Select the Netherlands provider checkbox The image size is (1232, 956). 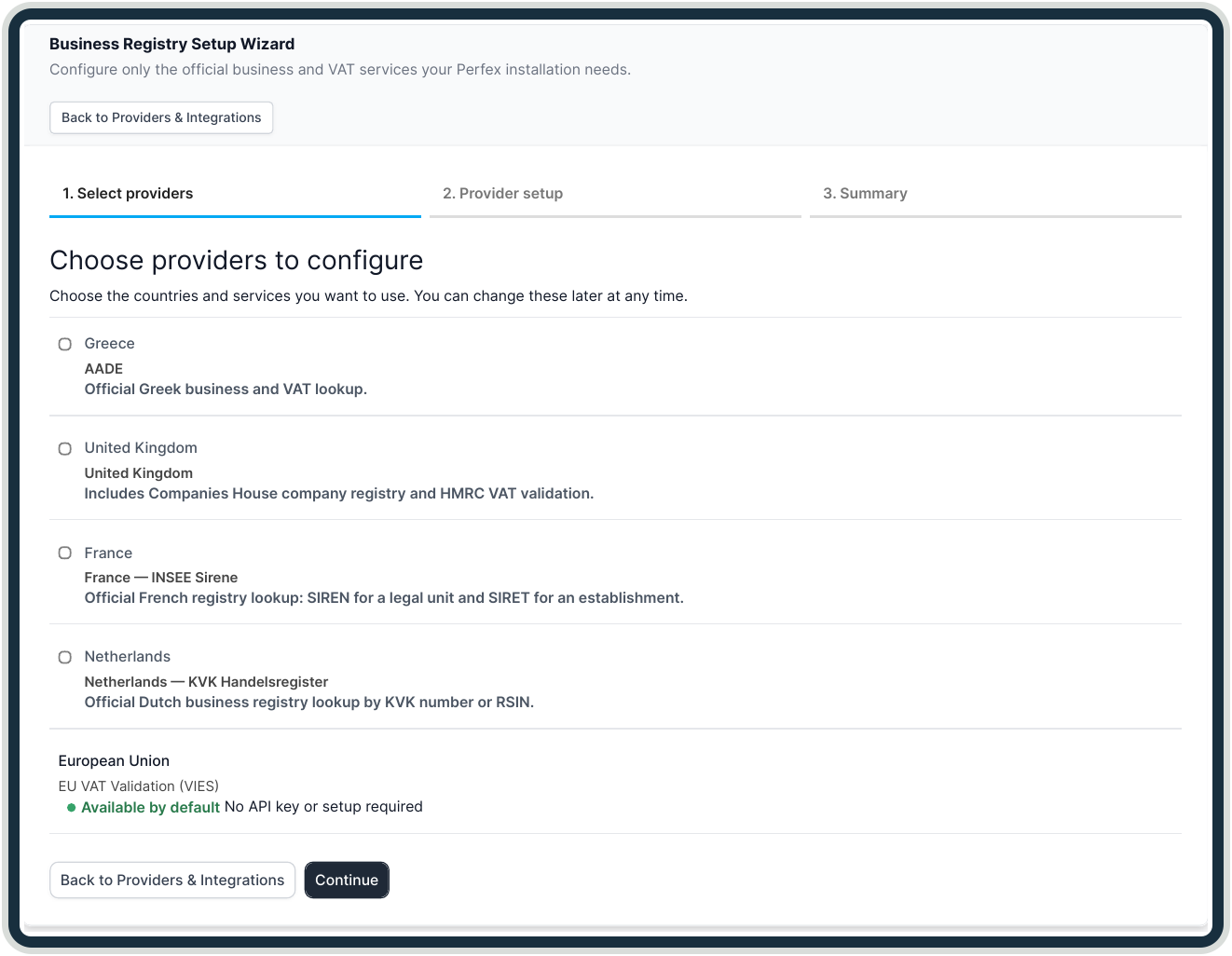[65, 657]
